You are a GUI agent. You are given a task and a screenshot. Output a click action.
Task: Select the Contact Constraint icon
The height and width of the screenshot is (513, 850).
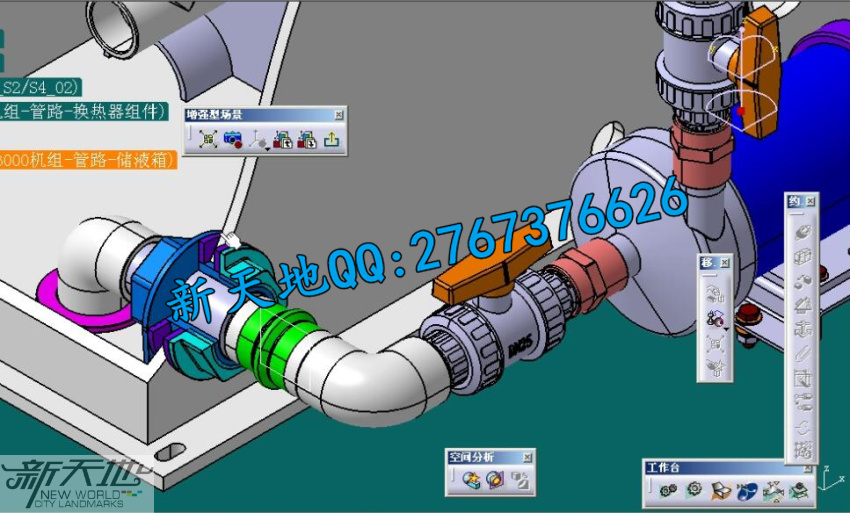click(802, 256)
